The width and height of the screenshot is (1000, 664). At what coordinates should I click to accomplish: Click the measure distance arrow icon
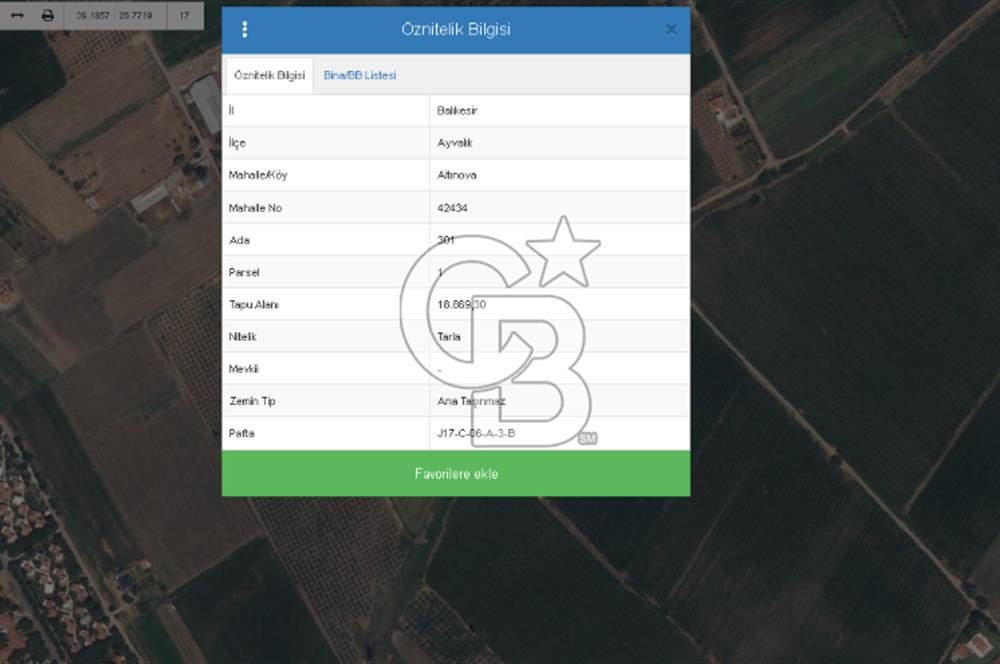click(x=17, y=15)
